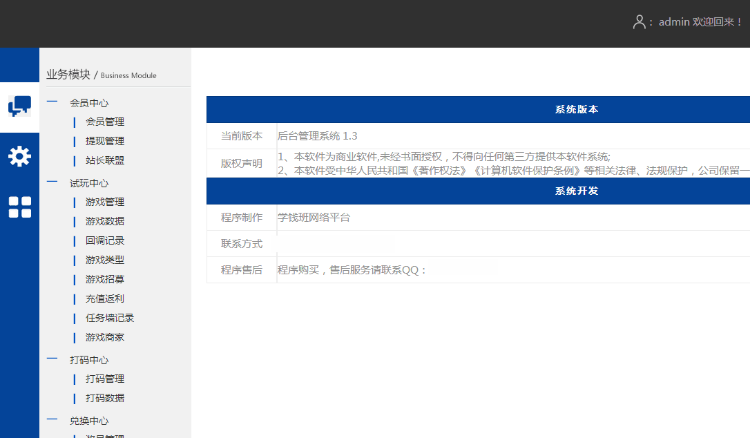Collapse the 会员中心 group
The image size is (750, 438).
tap(89, 102)
